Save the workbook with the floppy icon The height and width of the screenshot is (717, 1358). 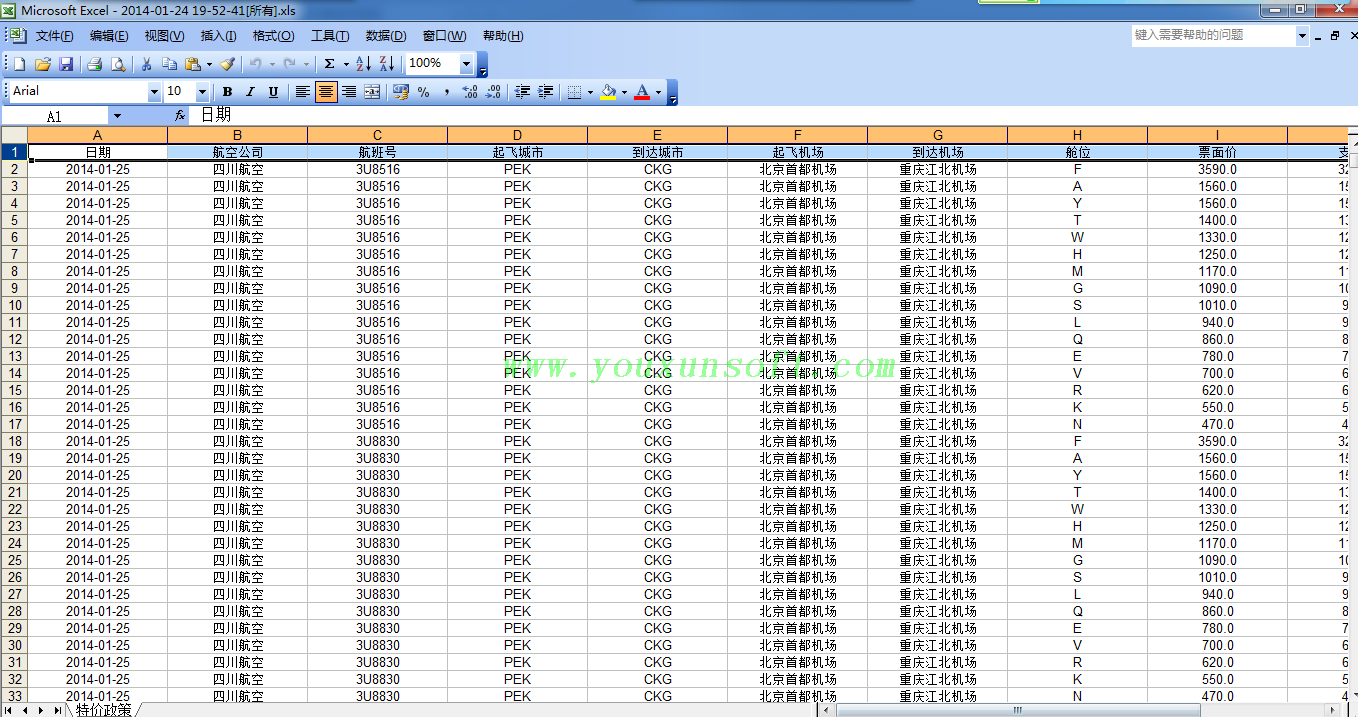click(x=66, y=64)
